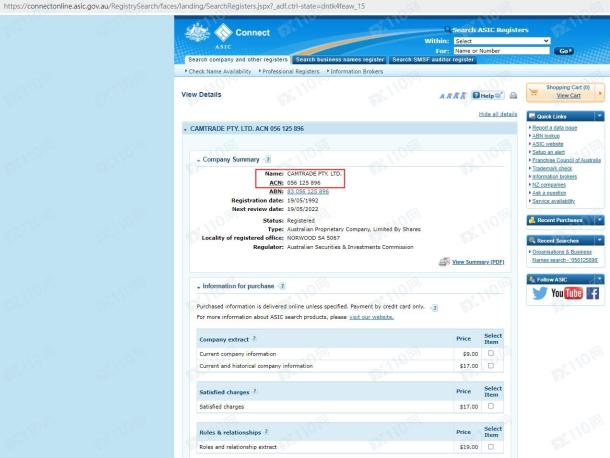Click help icon next to Information for purchase
Image resolution: width=610 pixels, height=458 pixels.
tap(282, 286)
